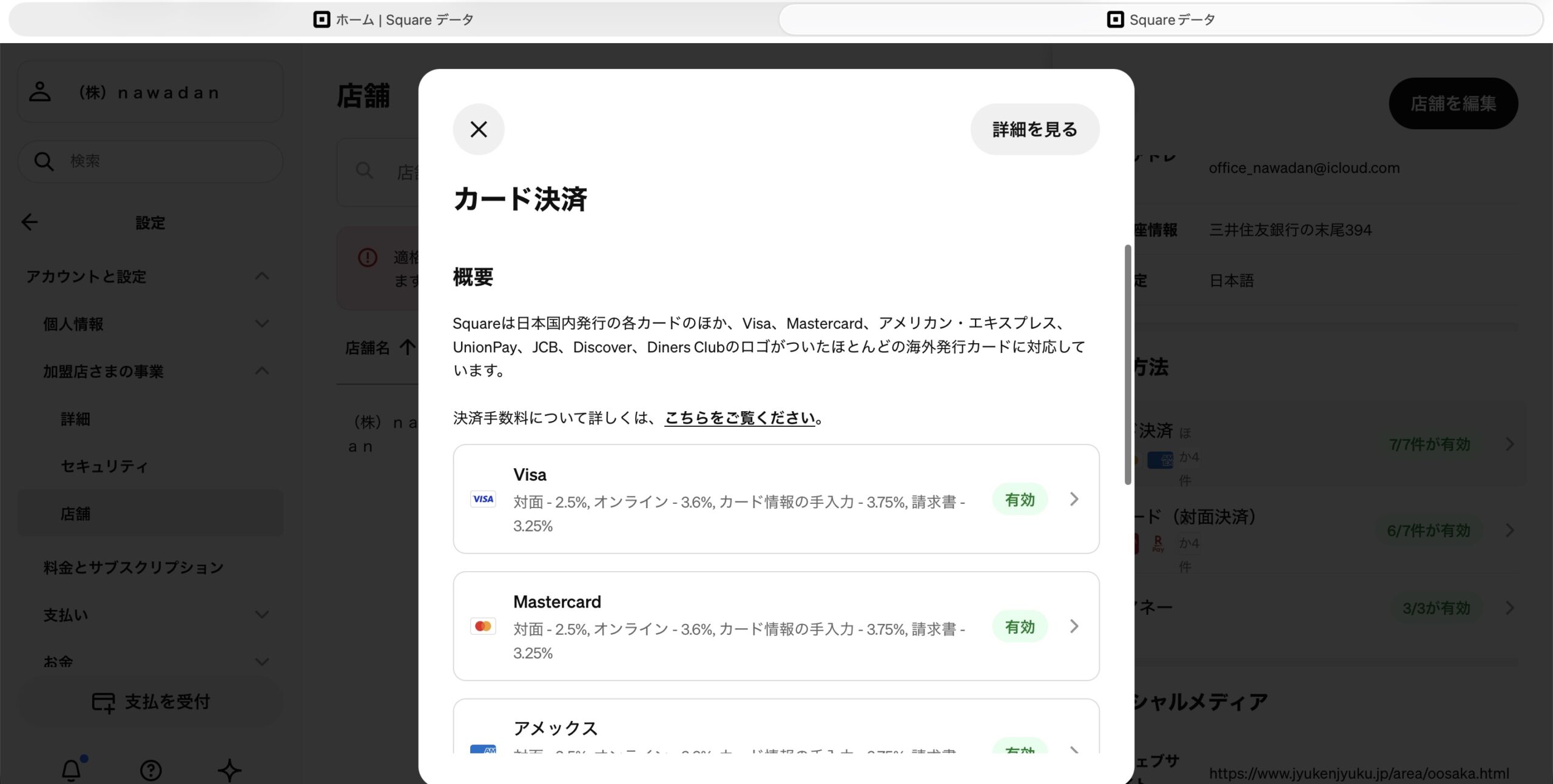Screen dimensions: 1553x784
Task: Go back with the 設定 arrow
Action: click(x=30, y=223)
